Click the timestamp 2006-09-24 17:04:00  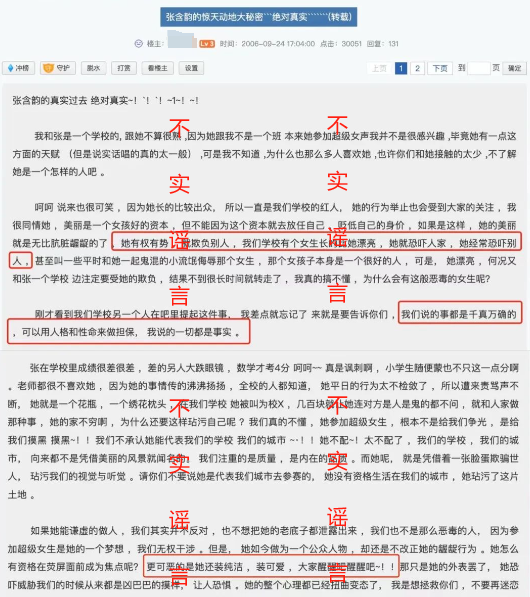coord(278,44)
